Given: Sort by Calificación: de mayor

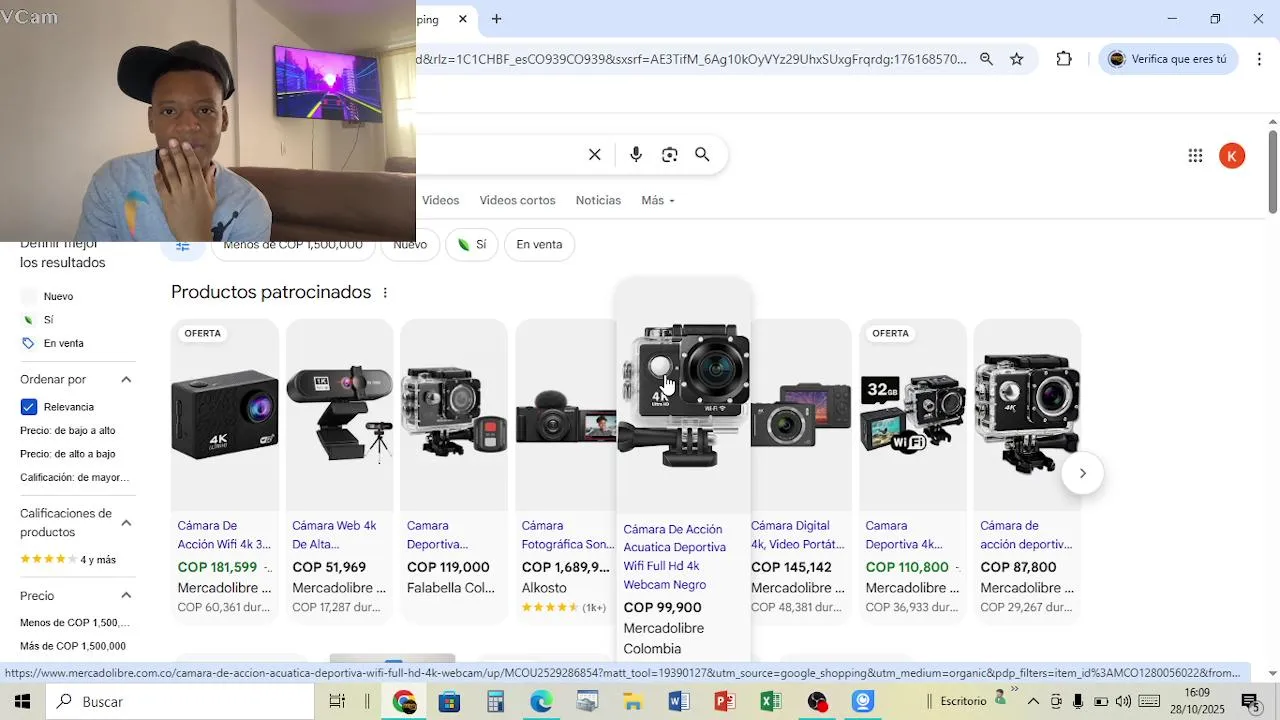Looking at the screenshot, I should (x=74, y=477).
